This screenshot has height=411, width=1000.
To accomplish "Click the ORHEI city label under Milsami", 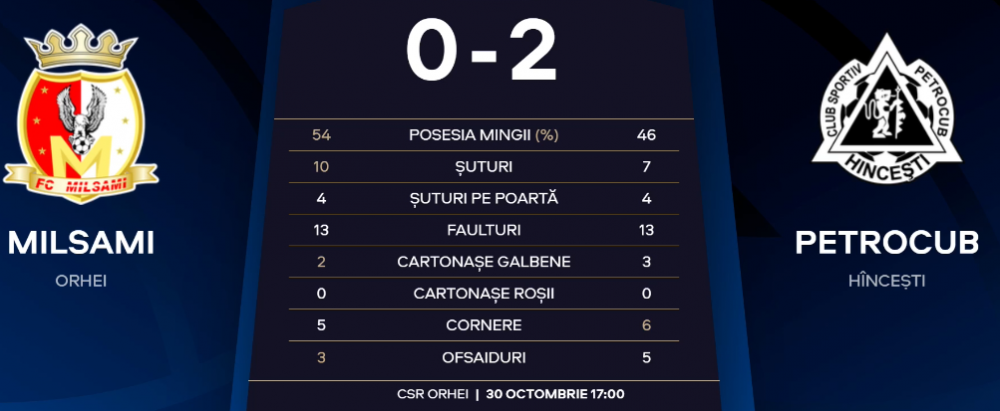I will 81,281.
